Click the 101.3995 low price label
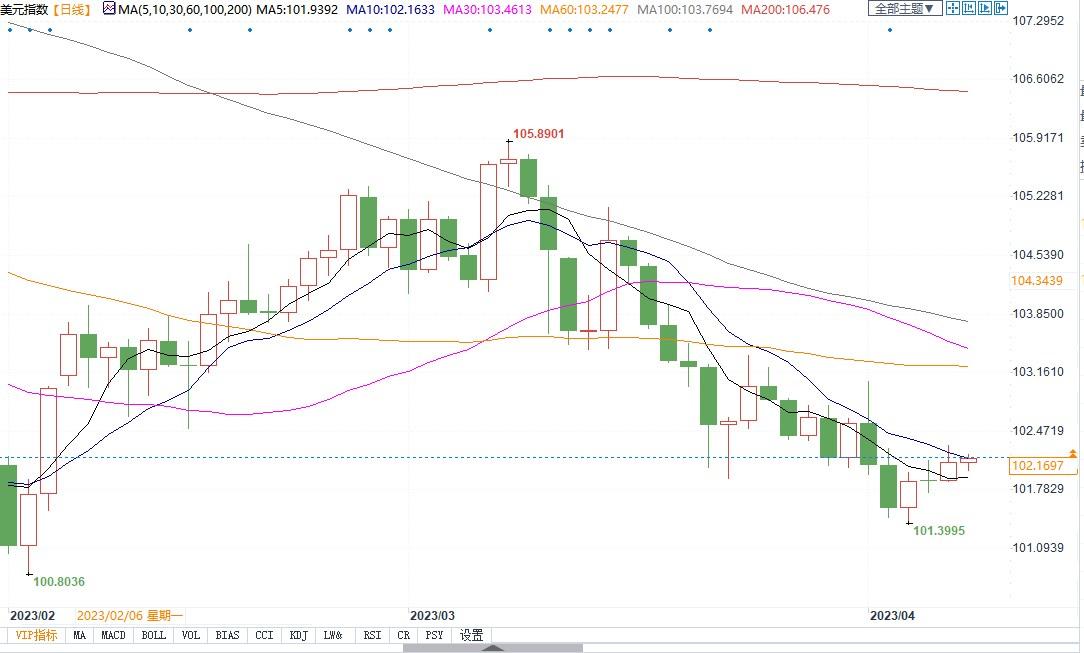 tap(937, 530)
